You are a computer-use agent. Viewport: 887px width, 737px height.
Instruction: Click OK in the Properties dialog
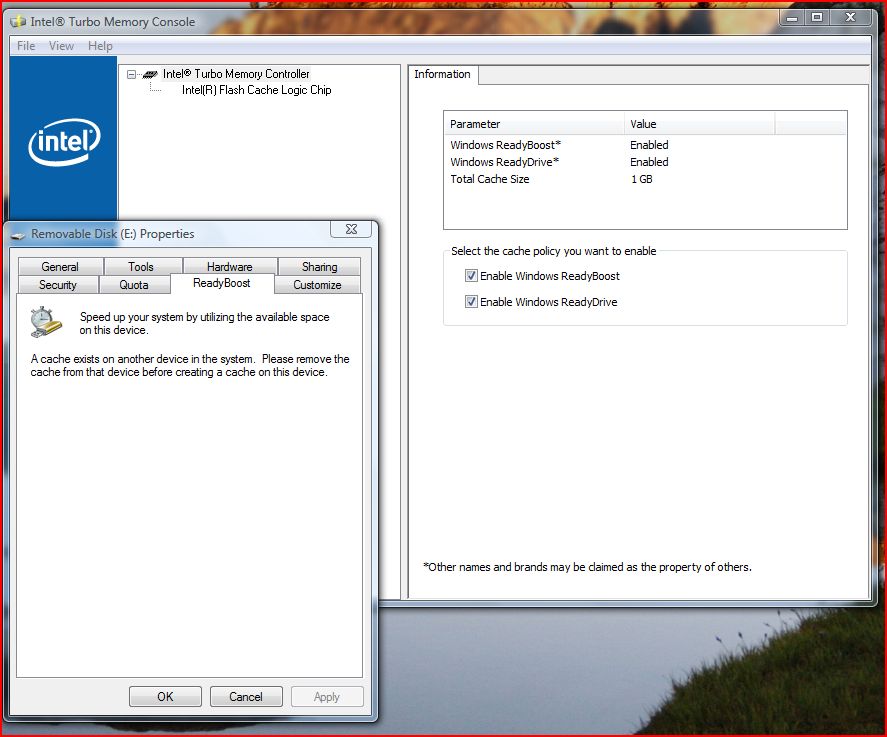[165, 697]
